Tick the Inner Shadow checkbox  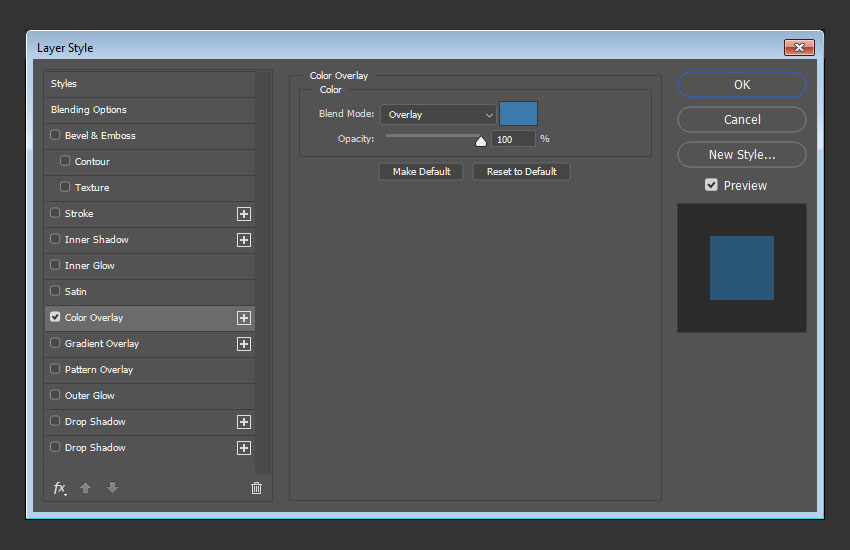click(x=55, y=238)
